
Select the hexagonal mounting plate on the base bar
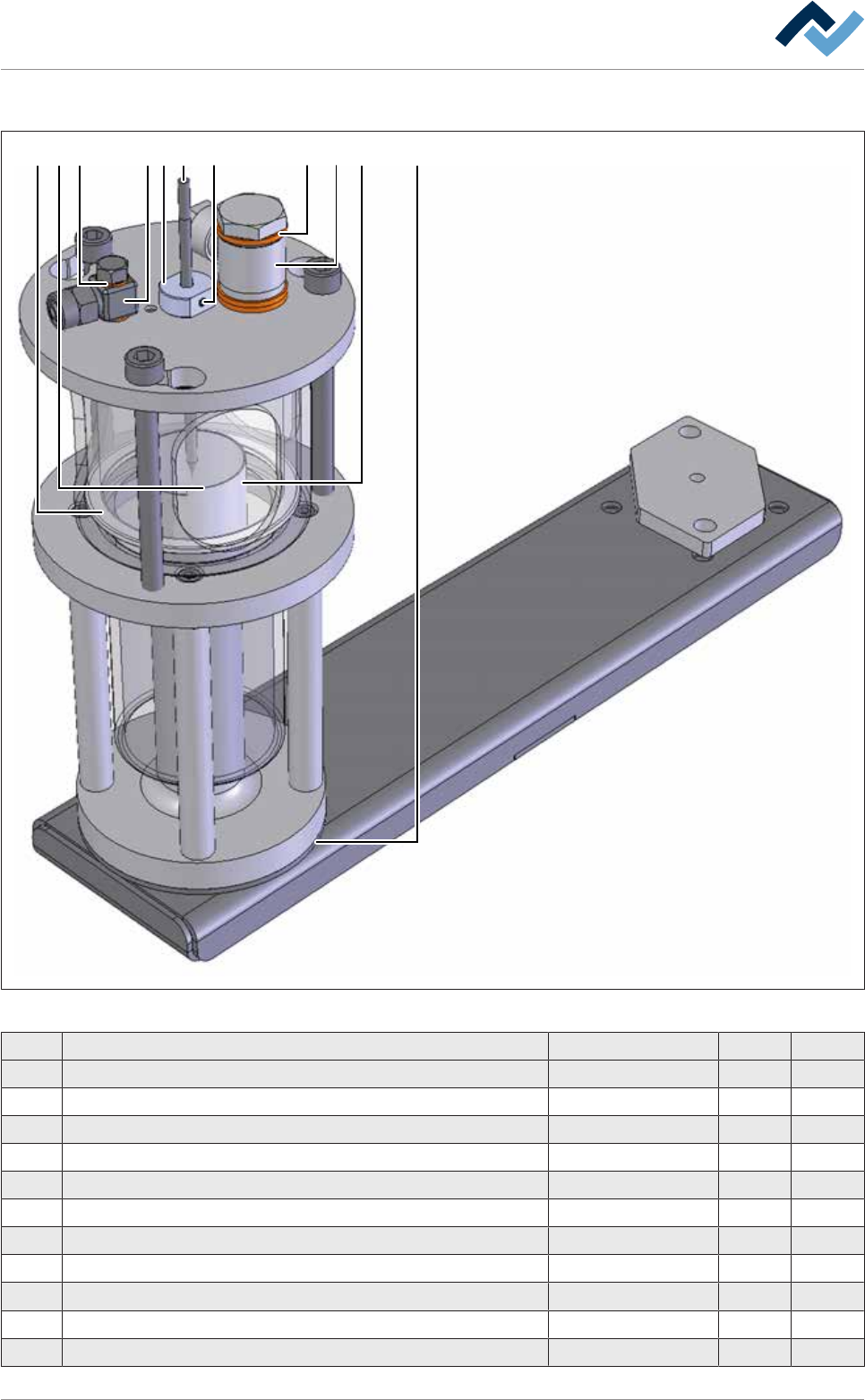697,485
